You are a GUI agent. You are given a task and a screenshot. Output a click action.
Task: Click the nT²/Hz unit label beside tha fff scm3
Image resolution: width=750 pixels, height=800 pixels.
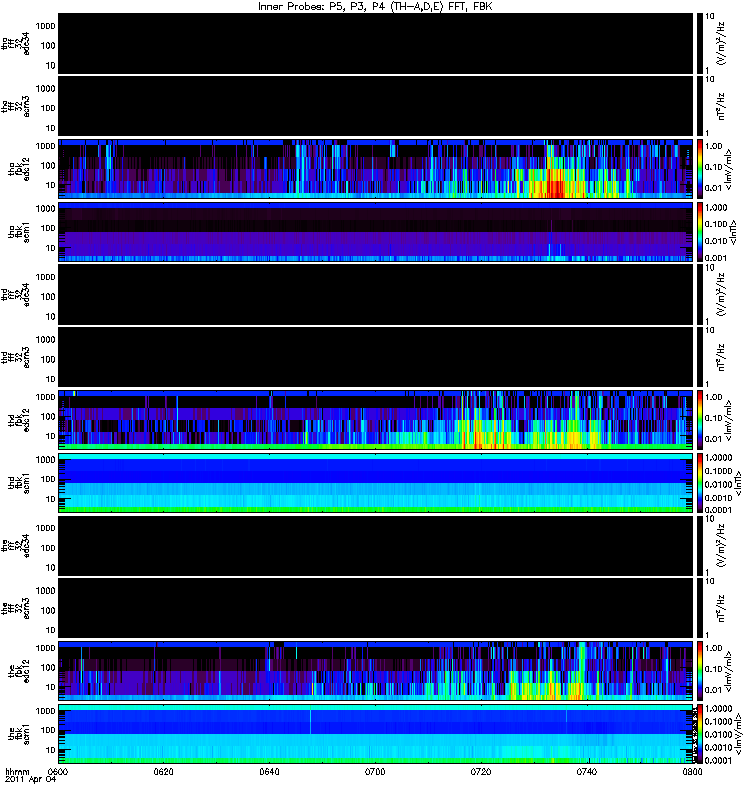(721, 106)
